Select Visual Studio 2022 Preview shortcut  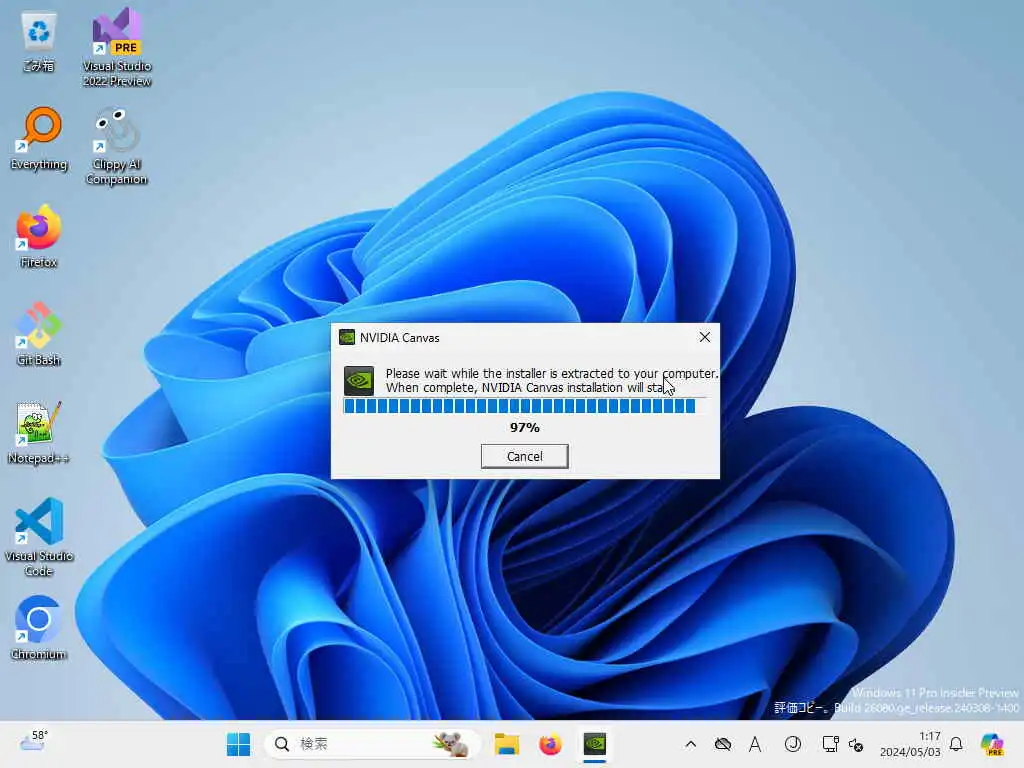coord(118,49)
